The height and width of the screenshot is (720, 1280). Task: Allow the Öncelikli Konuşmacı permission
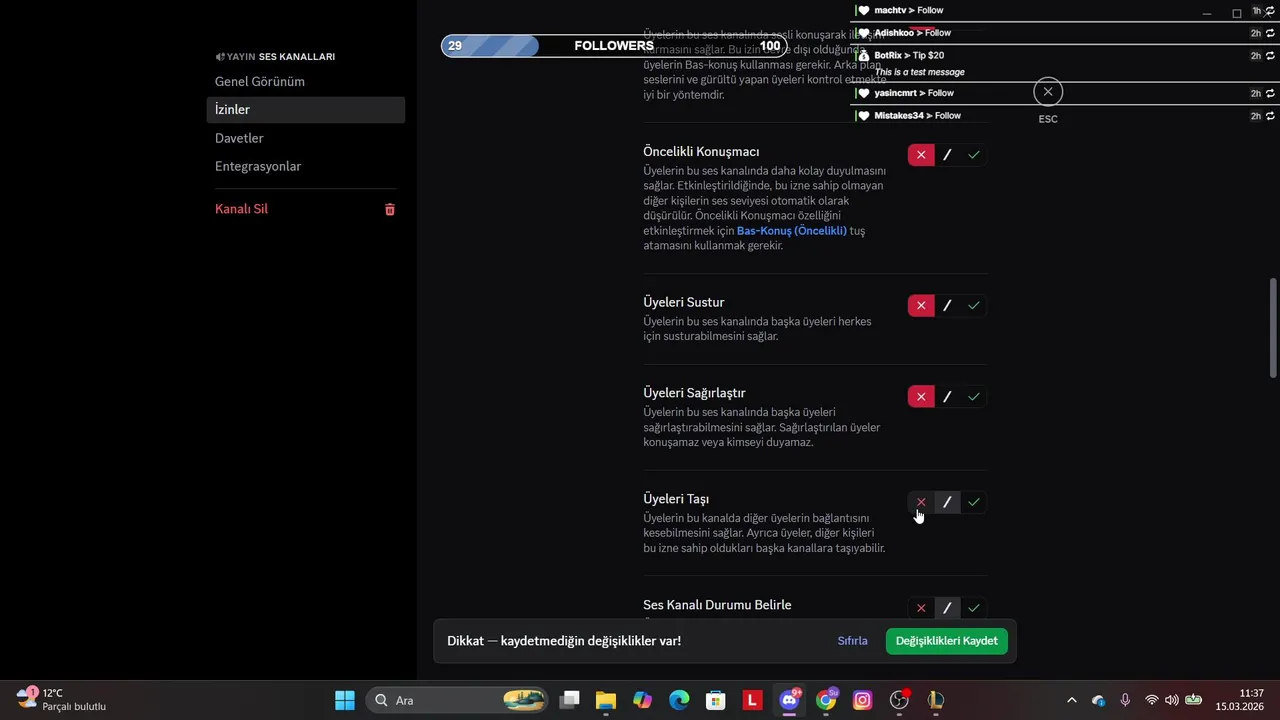(974, 155)
